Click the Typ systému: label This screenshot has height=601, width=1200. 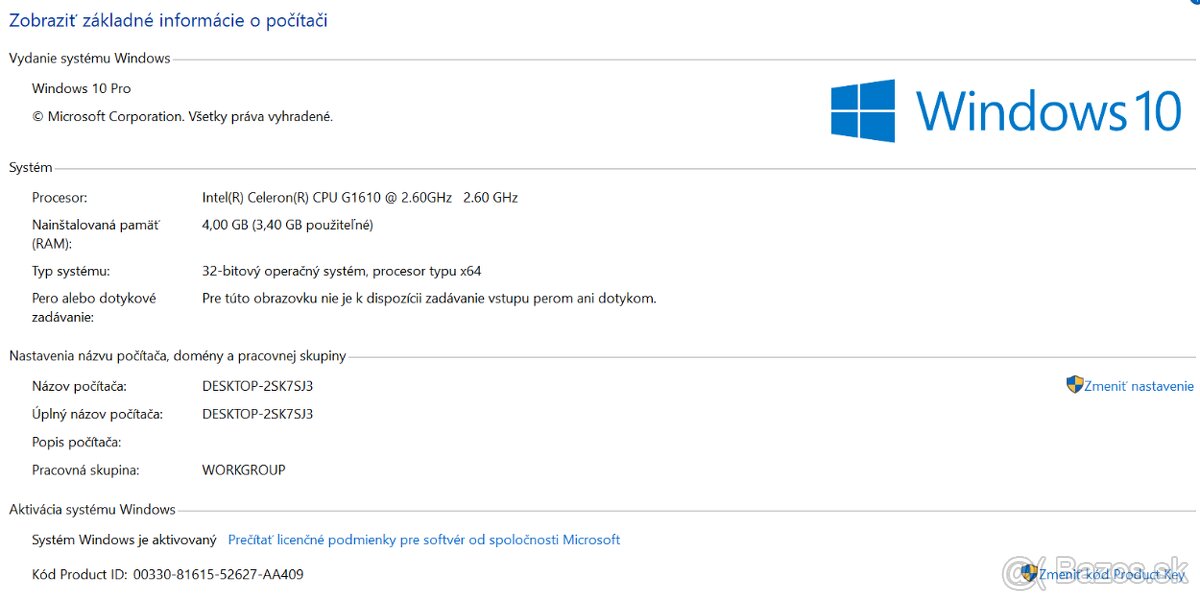71,271
